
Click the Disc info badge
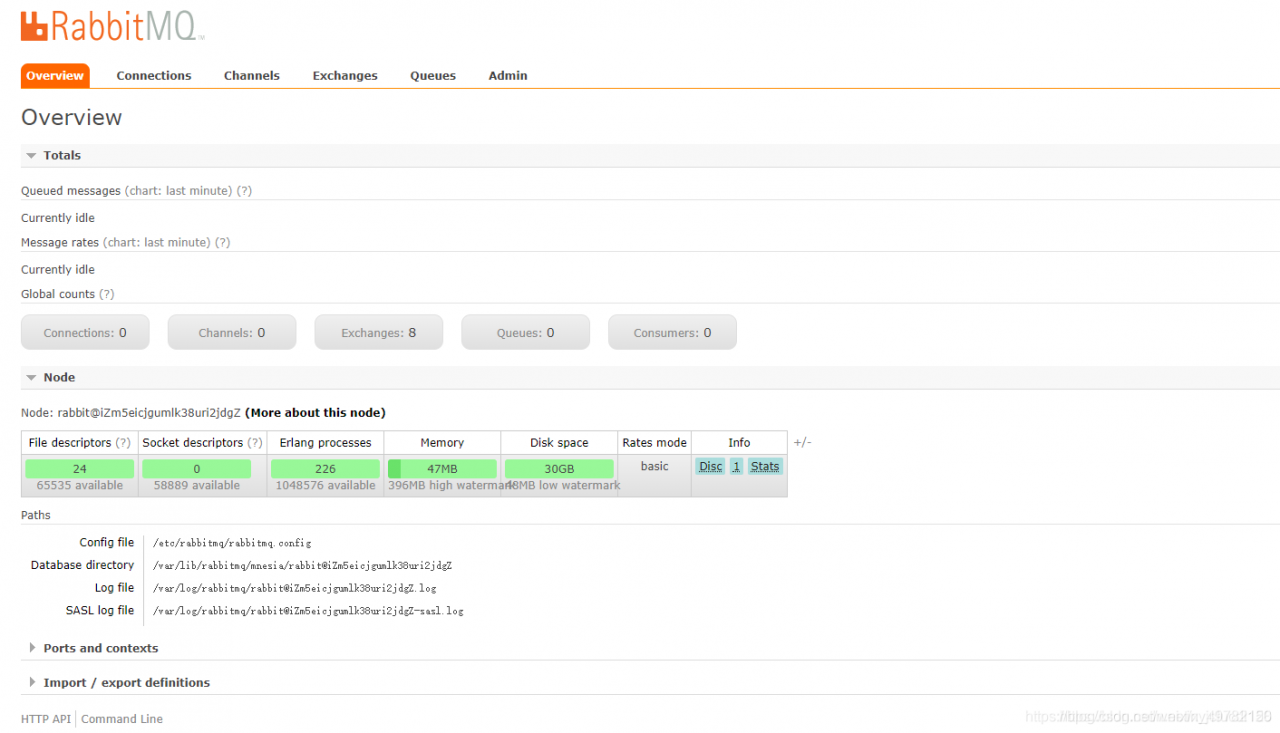[710, 467]
